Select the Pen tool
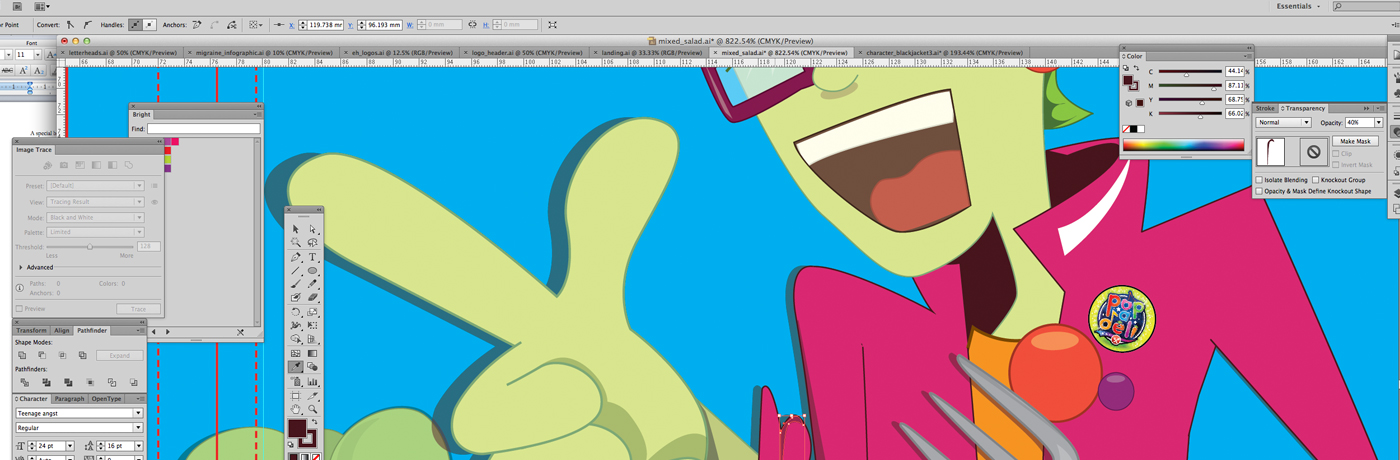 [296, 257]
